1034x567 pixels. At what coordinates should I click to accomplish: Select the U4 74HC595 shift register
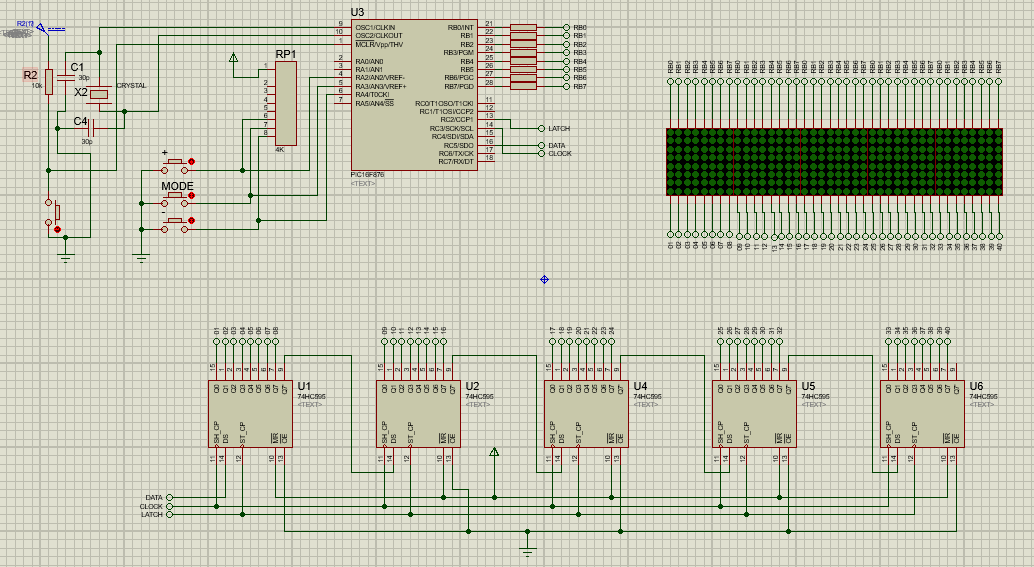point(587,413)
